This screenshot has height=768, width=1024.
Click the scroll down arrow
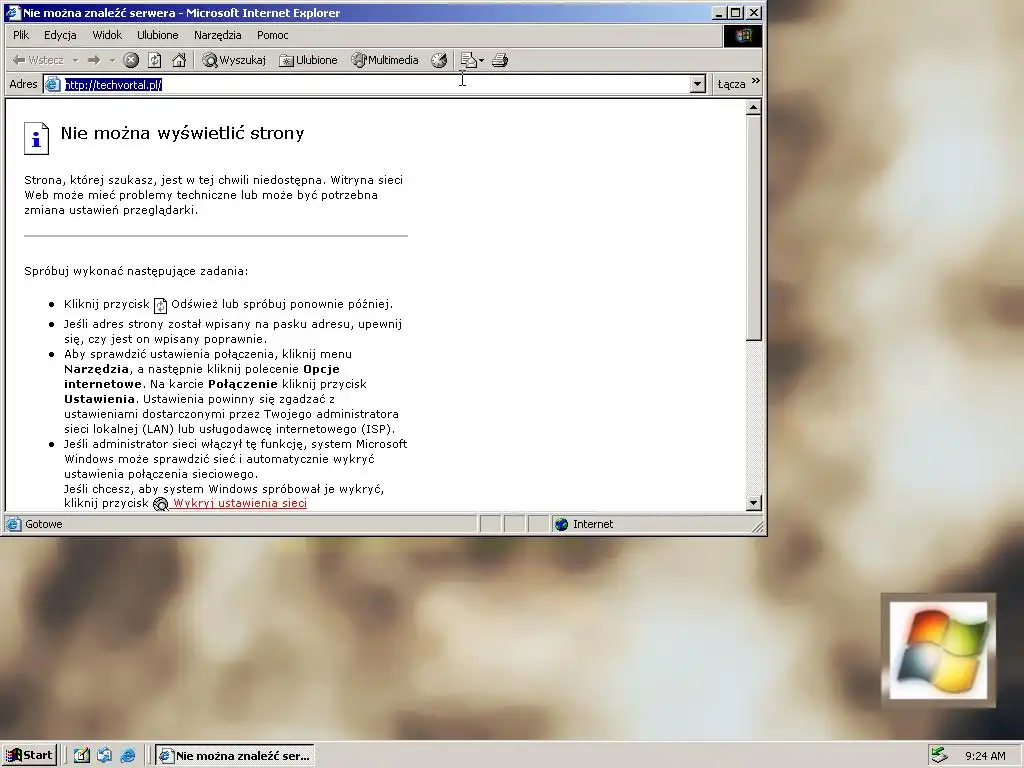coord(753,503)
